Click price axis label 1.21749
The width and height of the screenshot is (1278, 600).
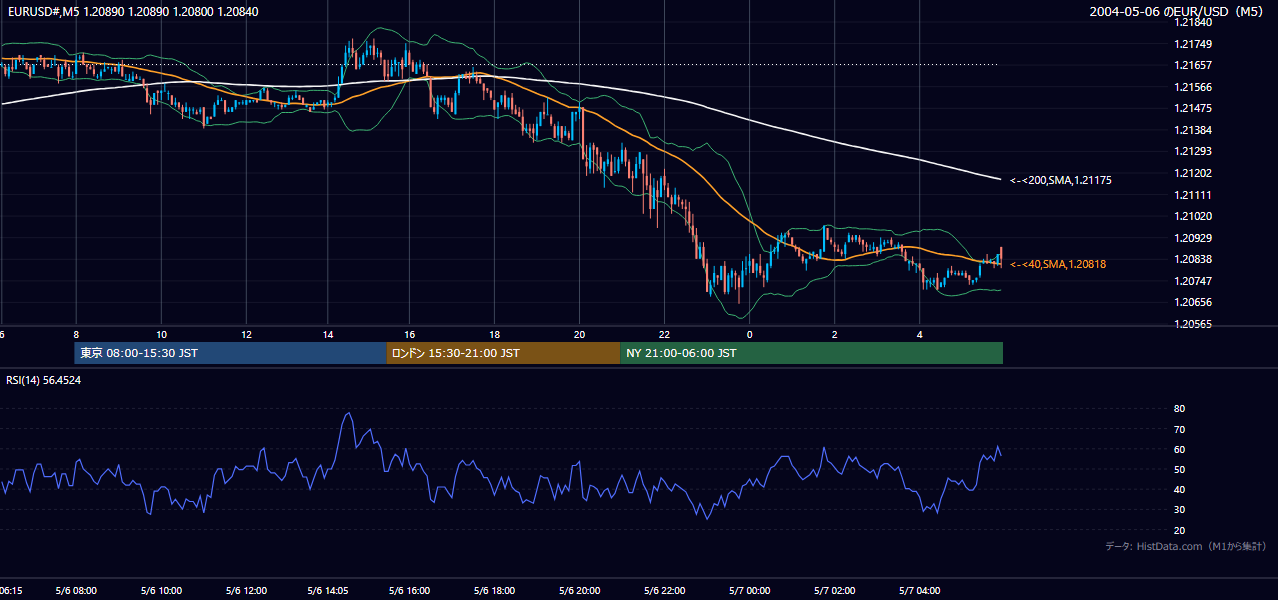(1193, 44)
